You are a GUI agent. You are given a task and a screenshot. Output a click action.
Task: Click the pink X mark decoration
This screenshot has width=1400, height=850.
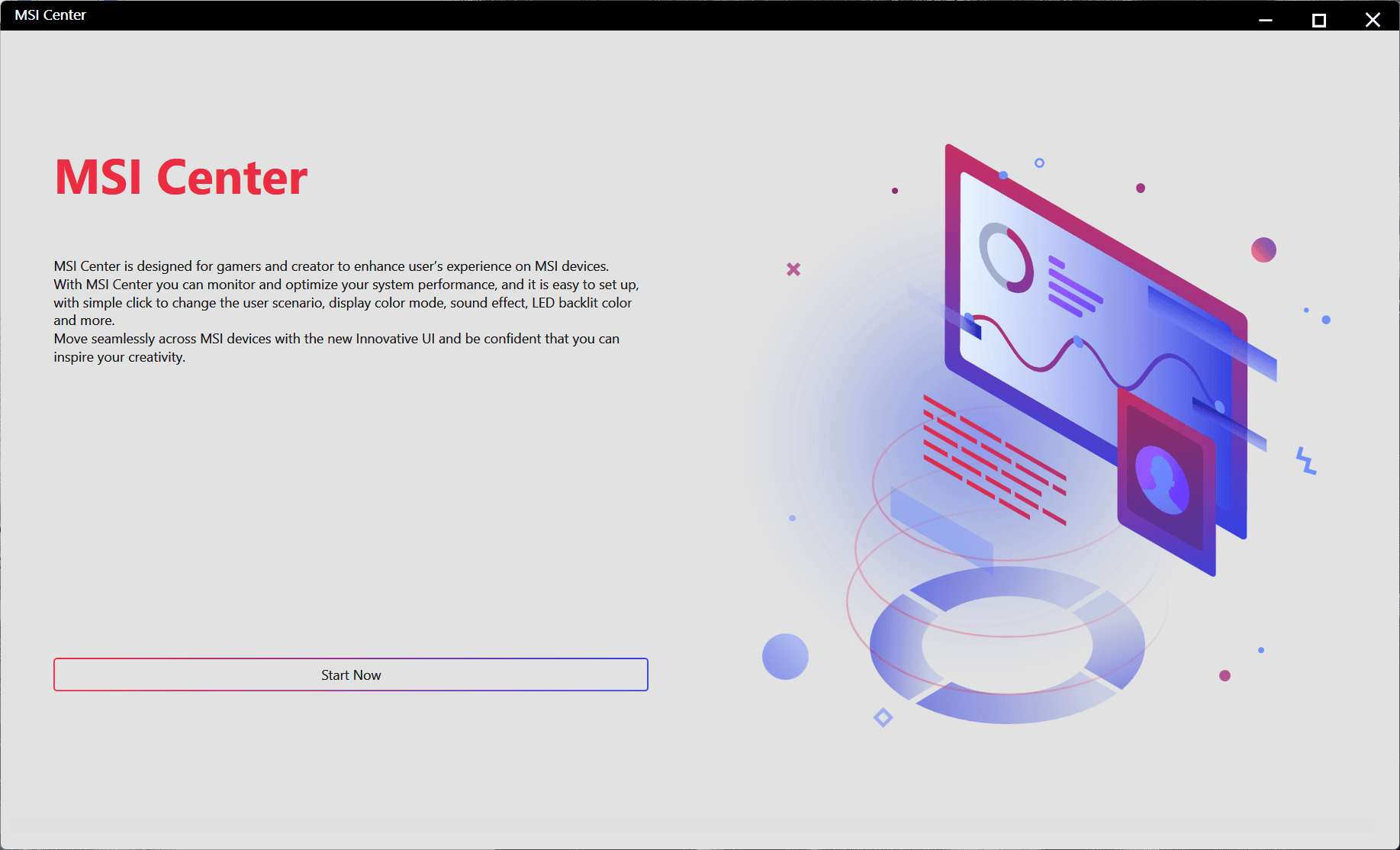pyautogui.click(x=793, y=269)
